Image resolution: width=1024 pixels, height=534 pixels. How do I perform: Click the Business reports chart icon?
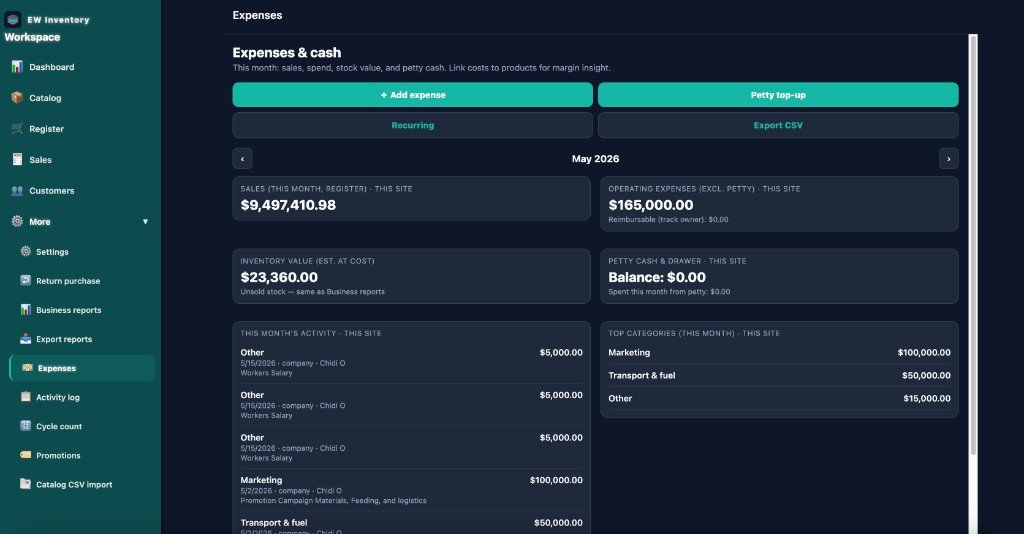(25, 309)
